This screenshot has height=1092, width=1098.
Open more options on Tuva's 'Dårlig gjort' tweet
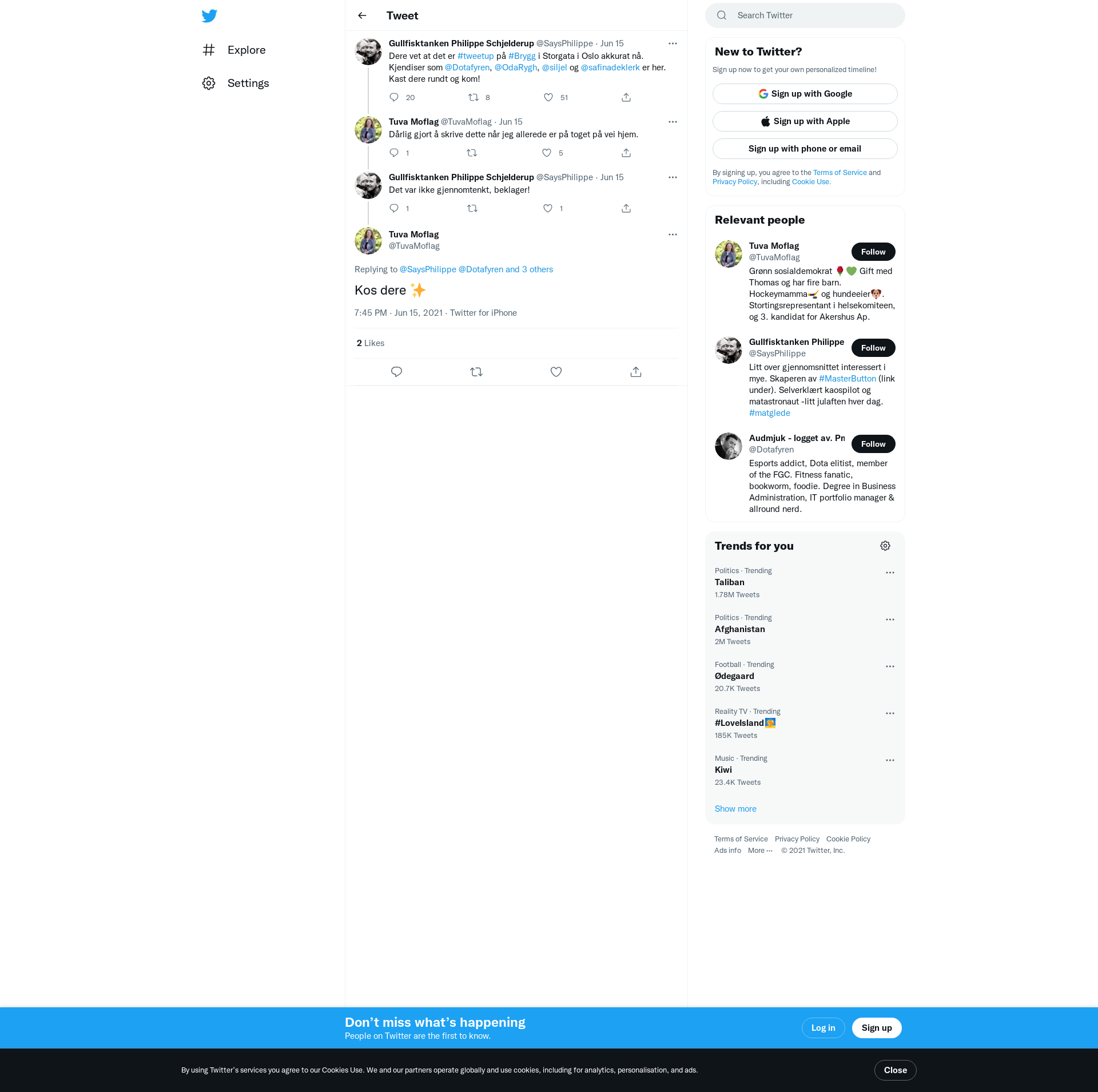coord(673,122)
